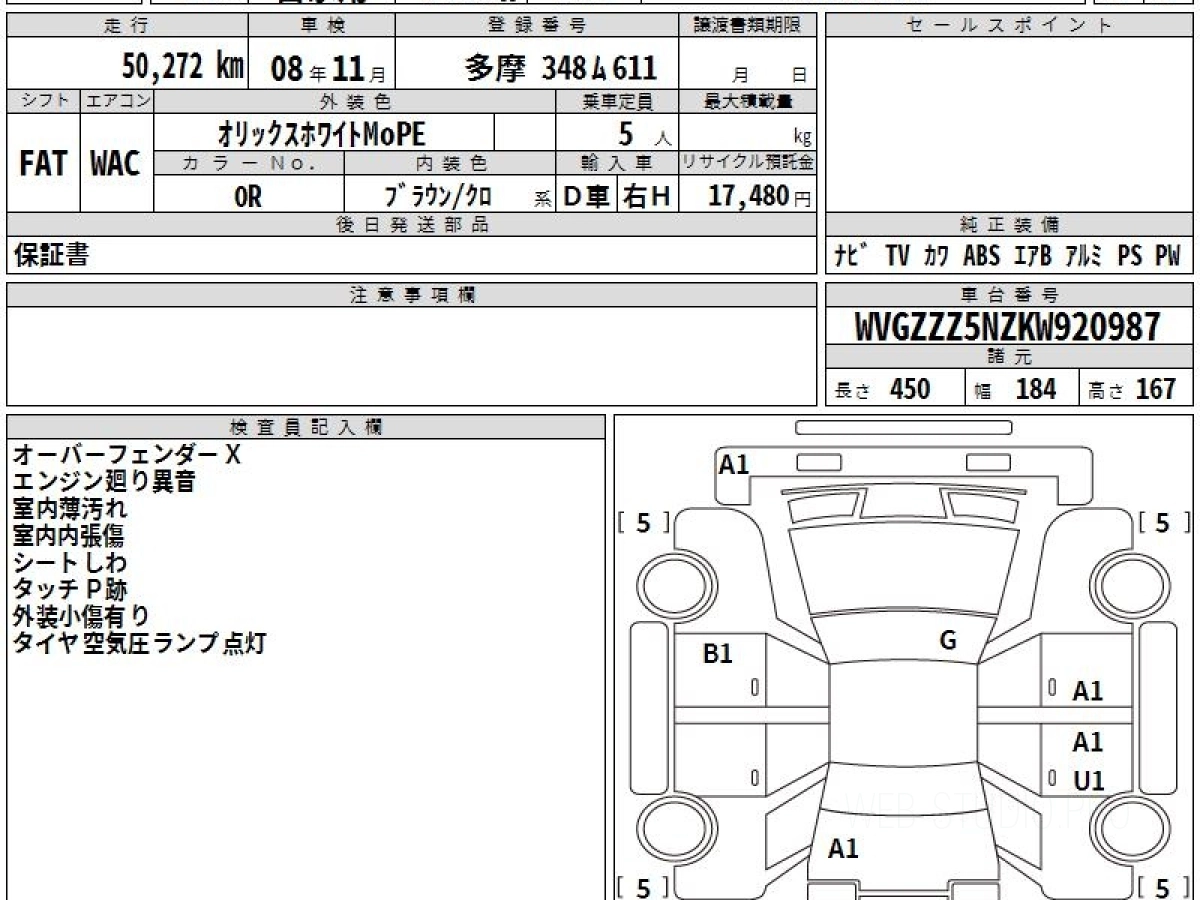Select the WAC air conditioner cell
The image size is (1200, 900).
pyautogui.click(x=116, y=164)
